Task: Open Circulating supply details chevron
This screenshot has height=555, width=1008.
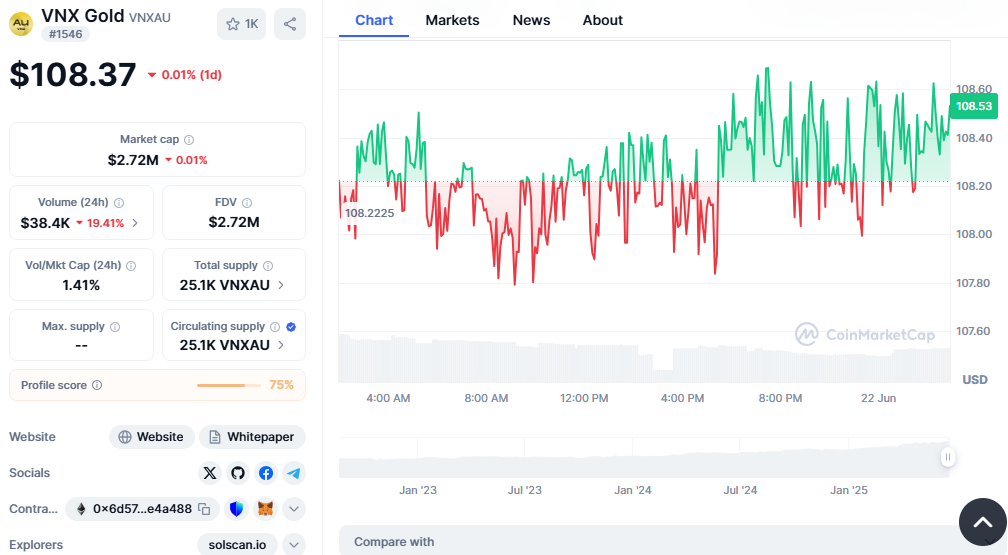Action: point(281,345)
